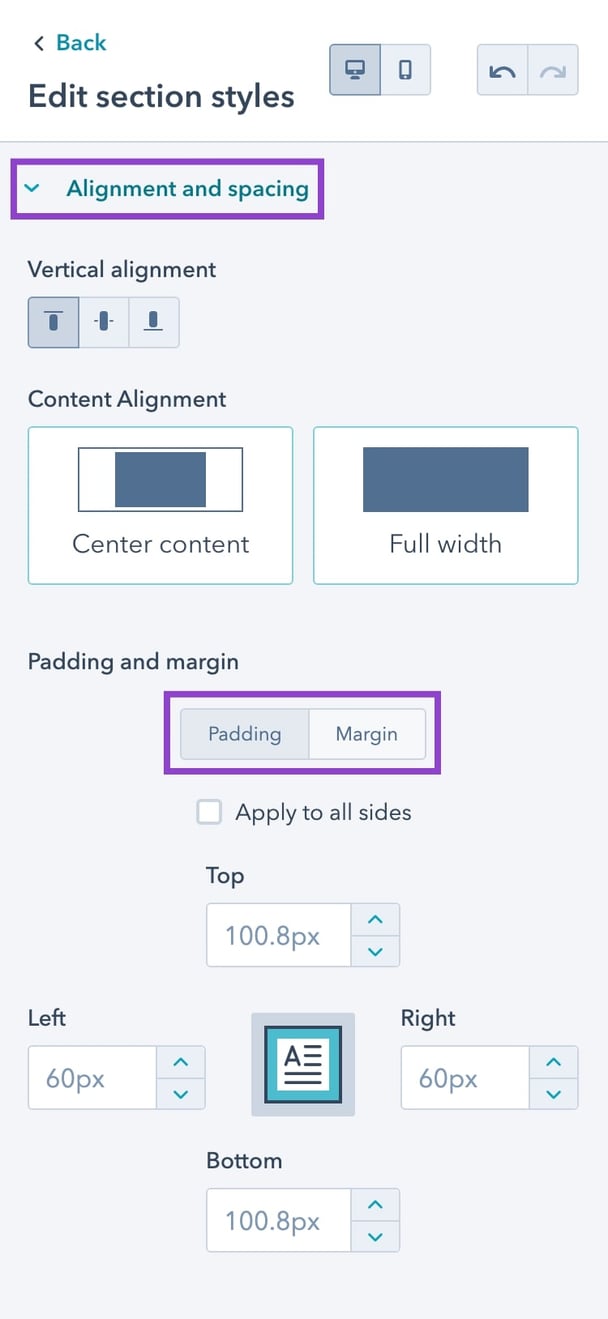Switch to the Padding tab

(244, 734)
